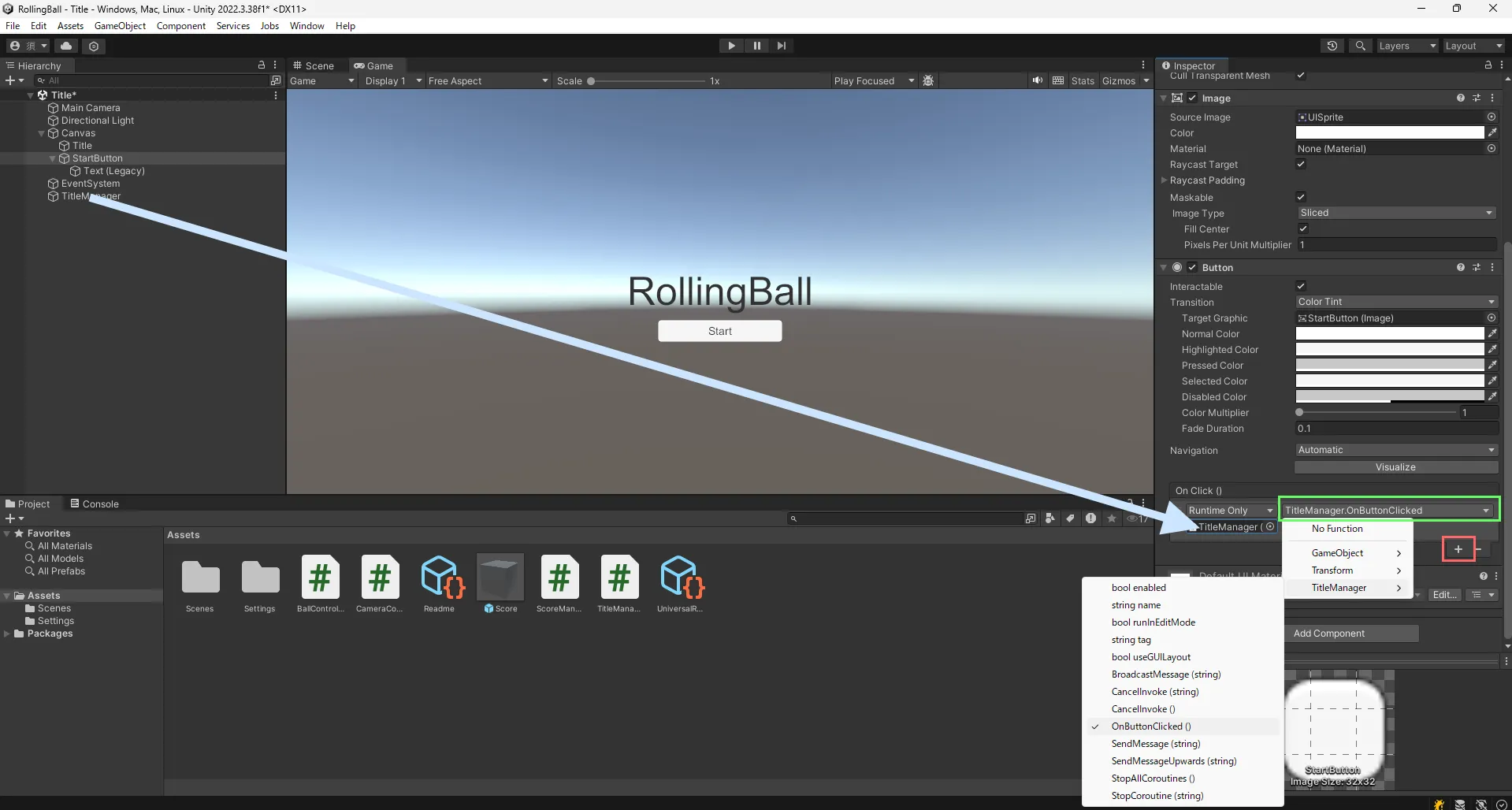Click the plus icon to add On Click event
This screenshot has width=1512, height=810.
pos(1458,549)
